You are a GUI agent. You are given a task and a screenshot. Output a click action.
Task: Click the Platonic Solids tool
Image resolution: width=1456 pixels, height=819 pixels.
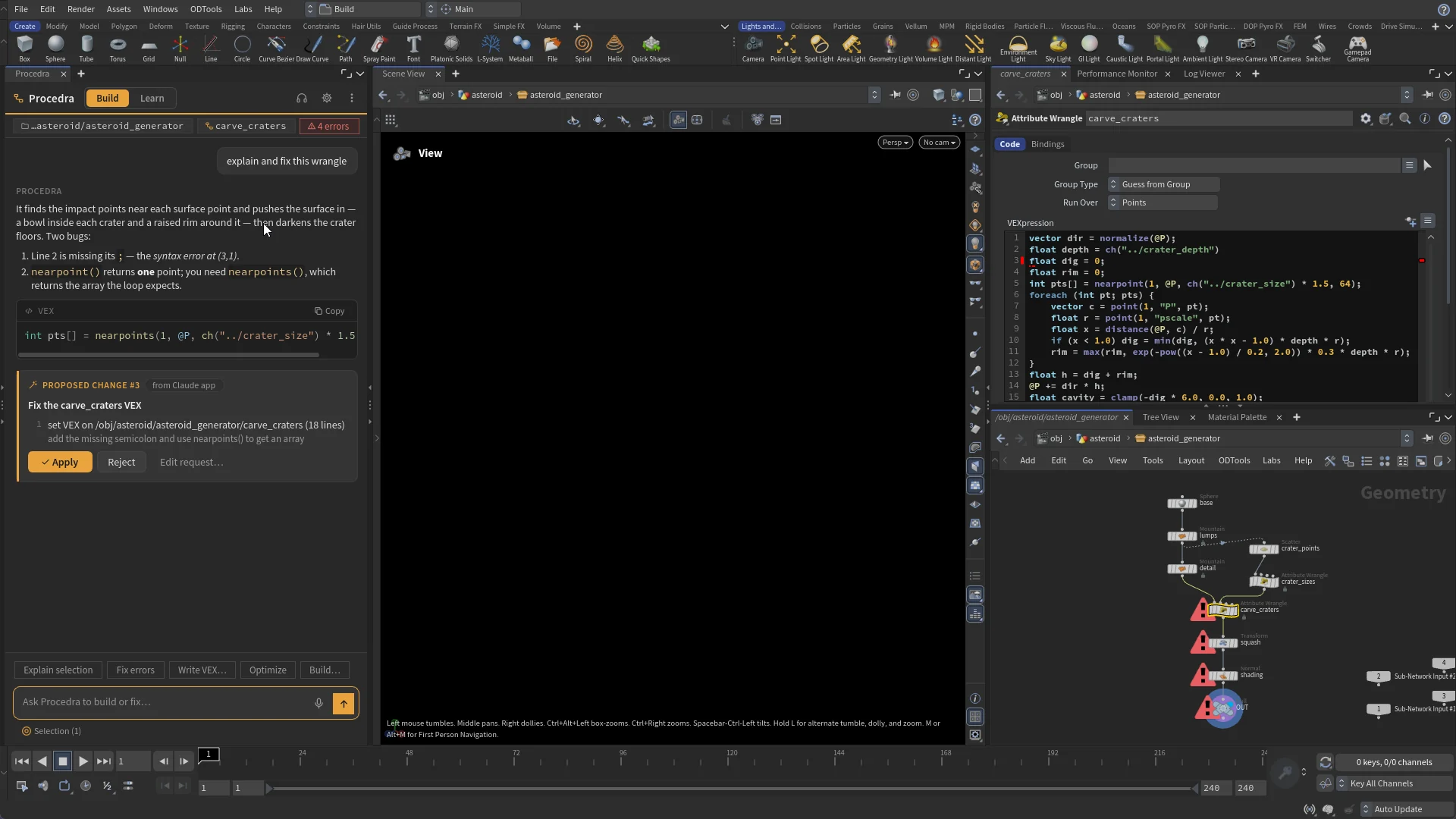click(x=451, y=49)
